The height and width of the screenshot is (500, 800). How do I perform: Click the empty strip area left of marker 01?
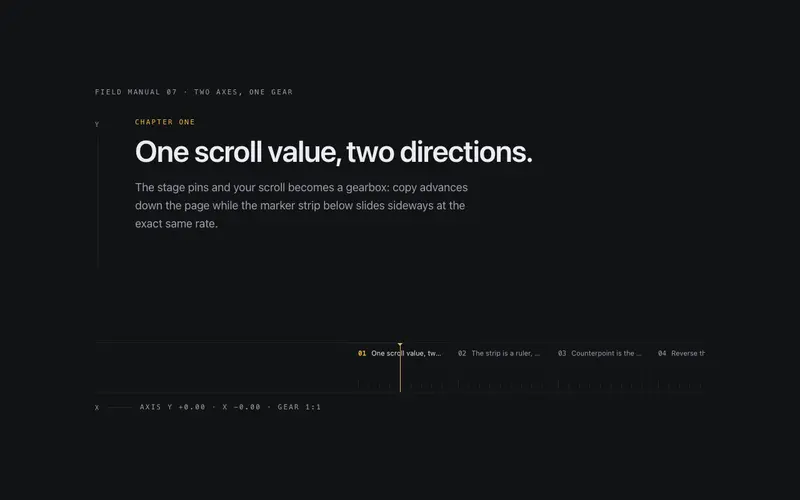[x=226, y=367]
